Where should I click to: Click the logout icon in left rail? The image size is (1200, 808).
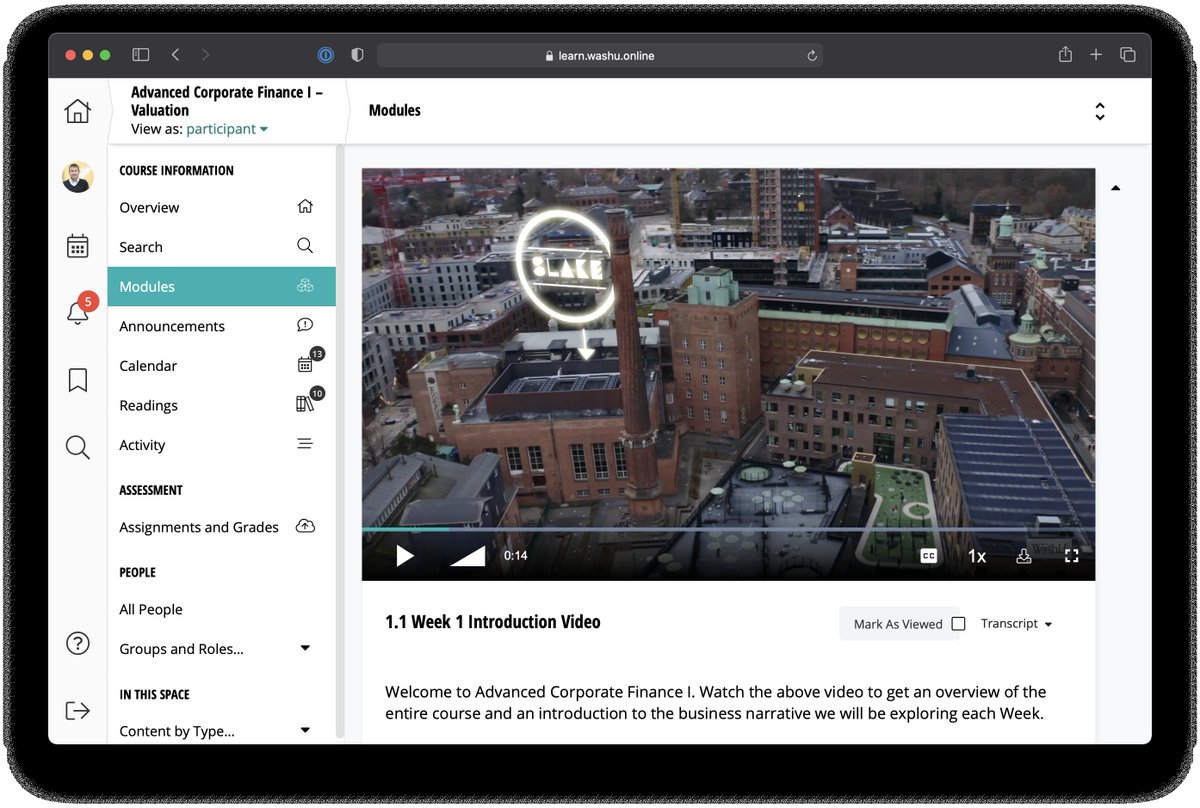click(77, 711)
